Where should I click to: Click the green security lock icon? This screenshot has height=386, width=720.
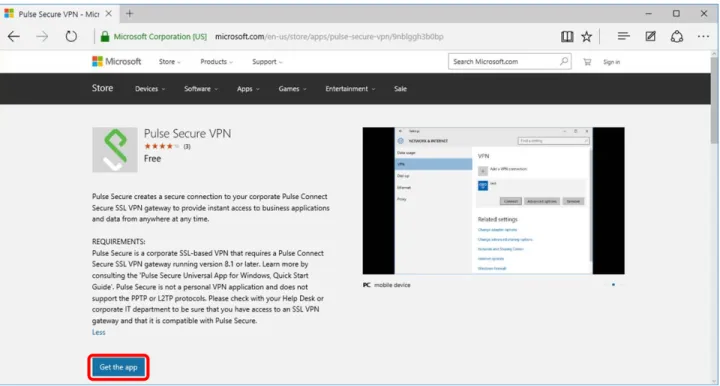[105, 37]
